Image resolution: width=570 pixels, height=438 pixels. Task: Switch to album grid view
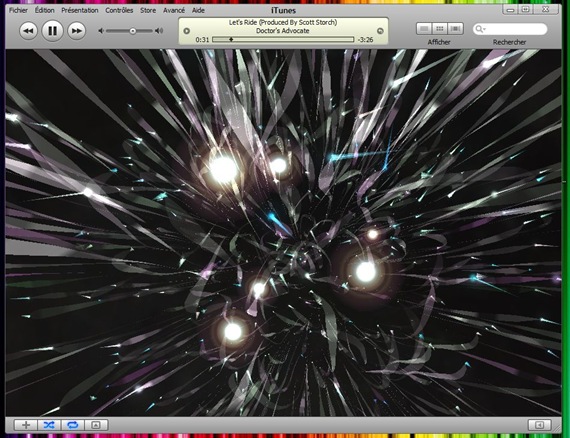439,29
